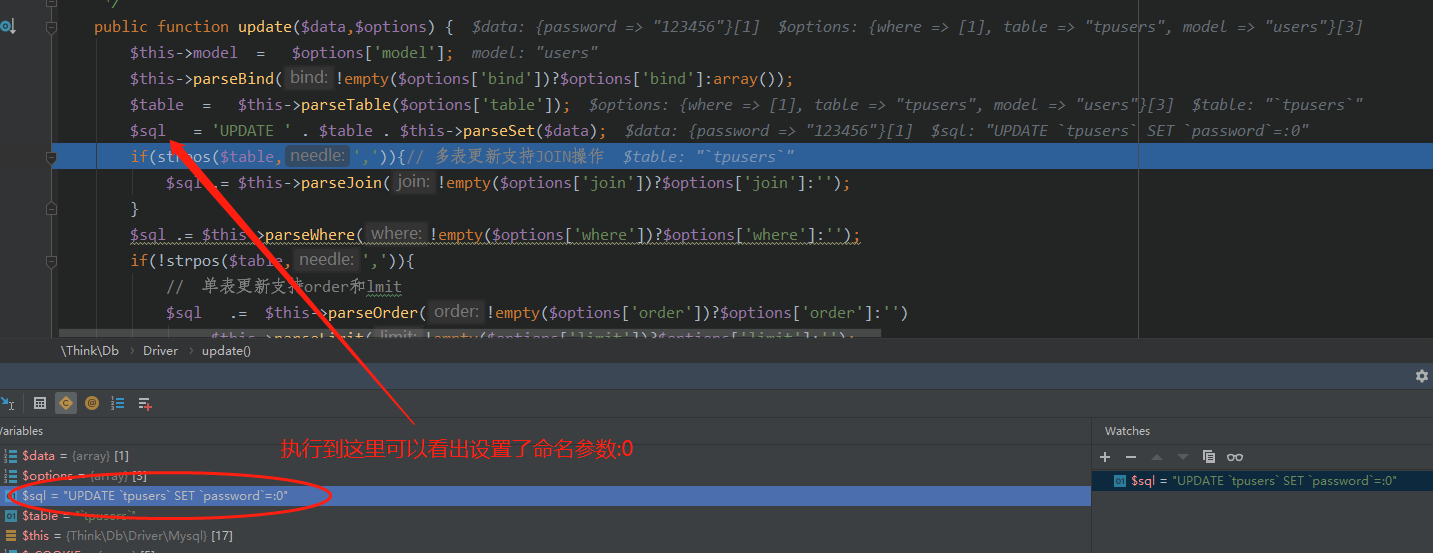Click the duplicate watch copy icon

pyautogui.click(x=1209, y=456)
